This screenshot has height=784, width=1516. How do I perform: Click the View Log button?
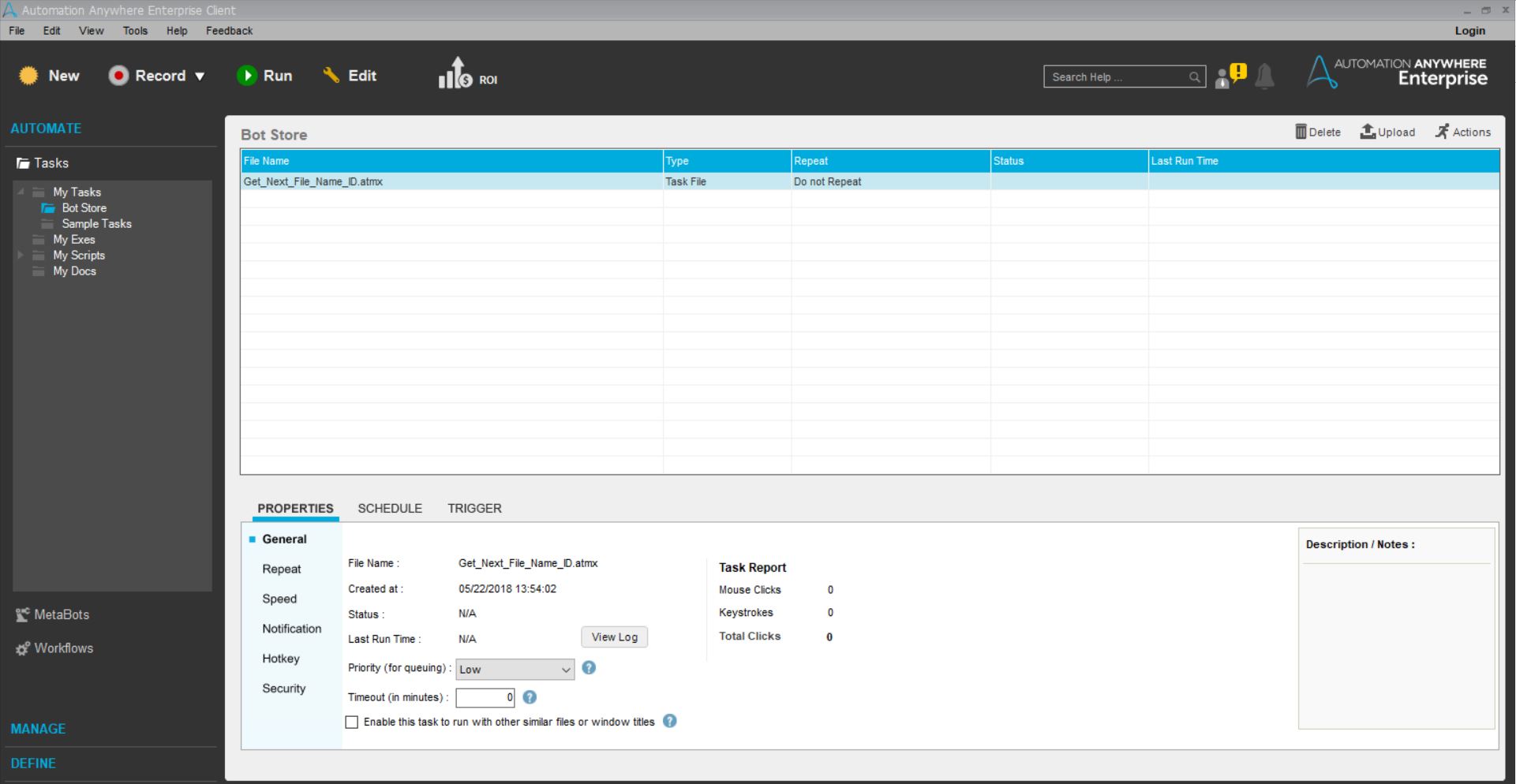tap(614, 637)
